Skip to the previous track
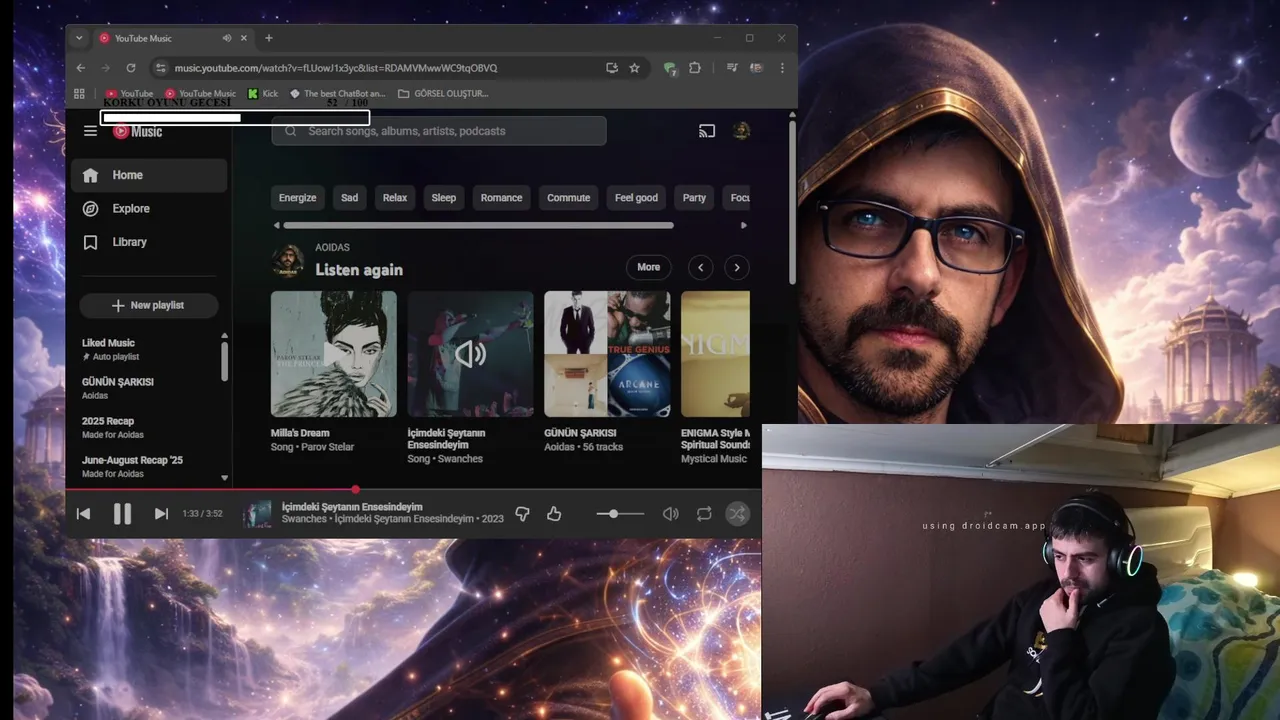Image resolution: width=1280 pixels, height=720 pixels. pyautogui.click(x=83, y=514)
